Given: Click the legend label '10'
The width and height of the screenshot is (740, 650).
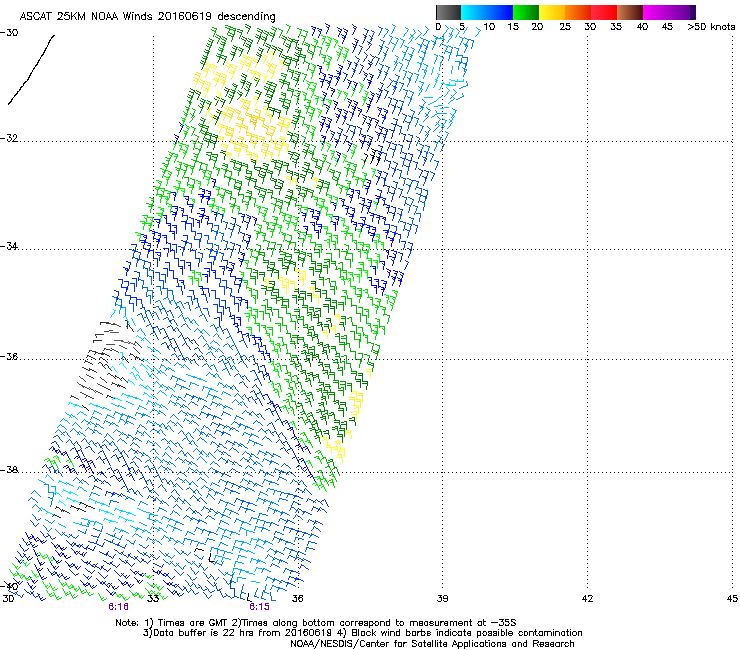Looking at the screenshot, I should (x=489, y=27).
